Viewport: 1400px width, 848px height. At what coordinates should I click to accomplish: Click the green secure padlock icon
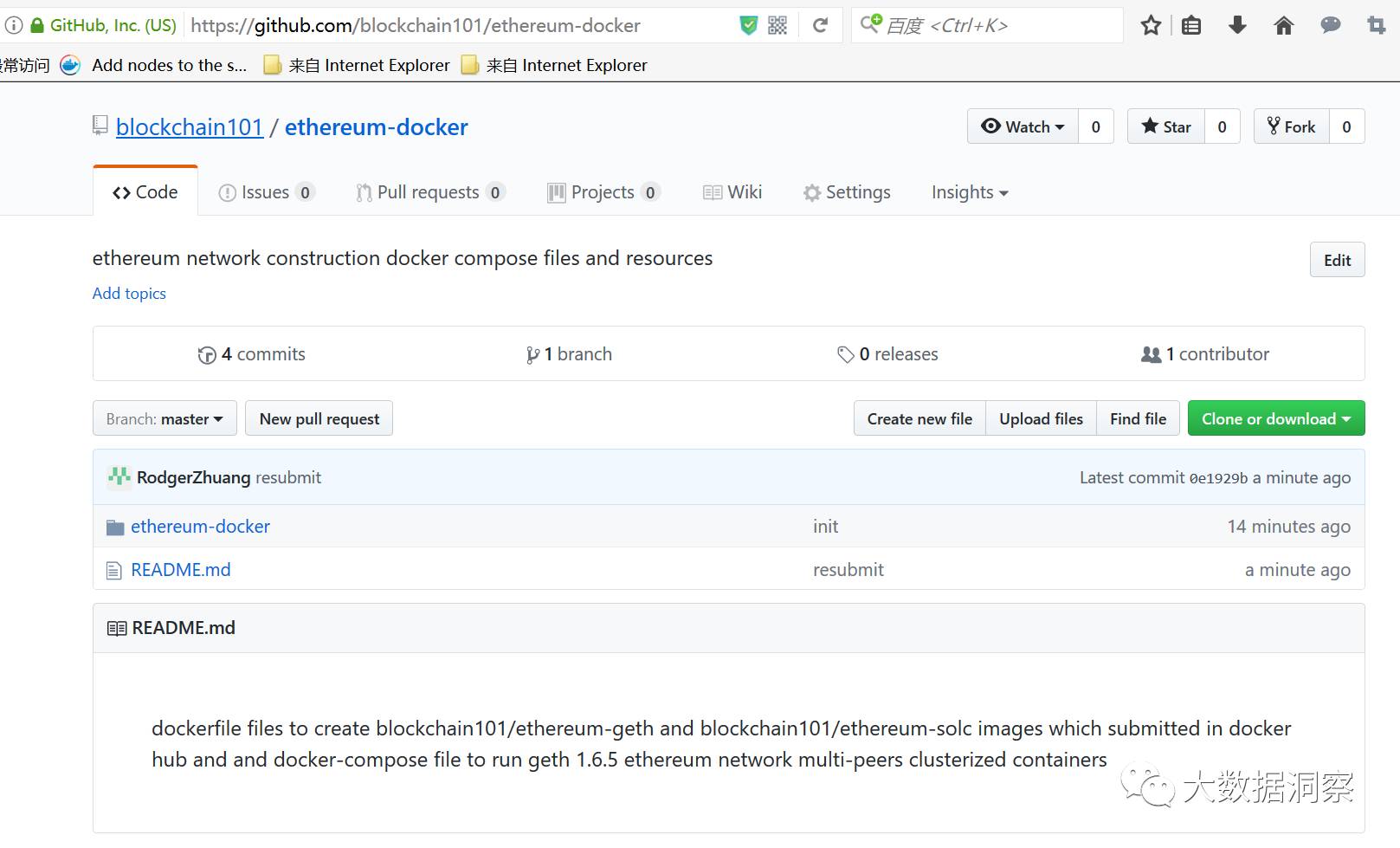pyautogui.click(x=36, y=25)
